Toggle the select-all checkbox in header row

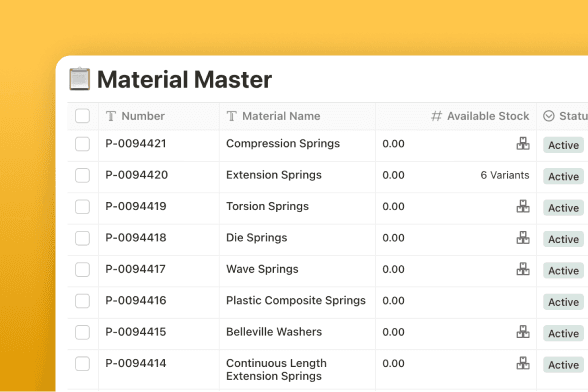pos(82,116)
